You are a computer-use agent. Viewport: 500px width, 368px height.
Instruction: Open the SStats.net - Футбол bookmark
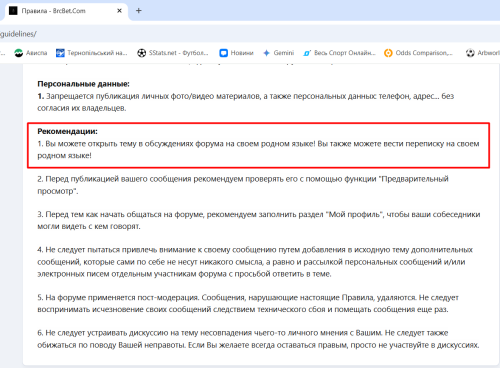(x=173, y=53)
